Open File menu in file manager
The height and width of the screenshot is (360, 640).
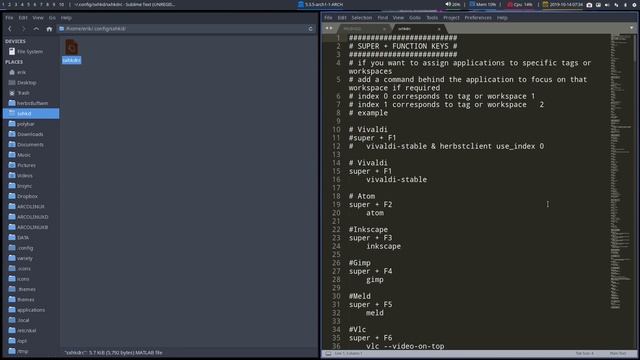(x=9, y=18)
